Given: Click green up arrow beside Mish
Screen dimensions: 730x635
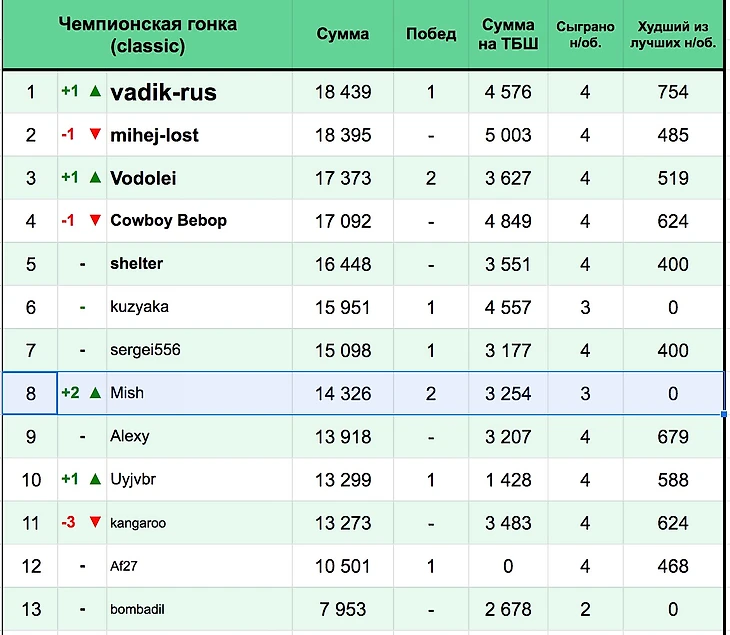Looking at the screenshot, I should [x=95, y=393].
